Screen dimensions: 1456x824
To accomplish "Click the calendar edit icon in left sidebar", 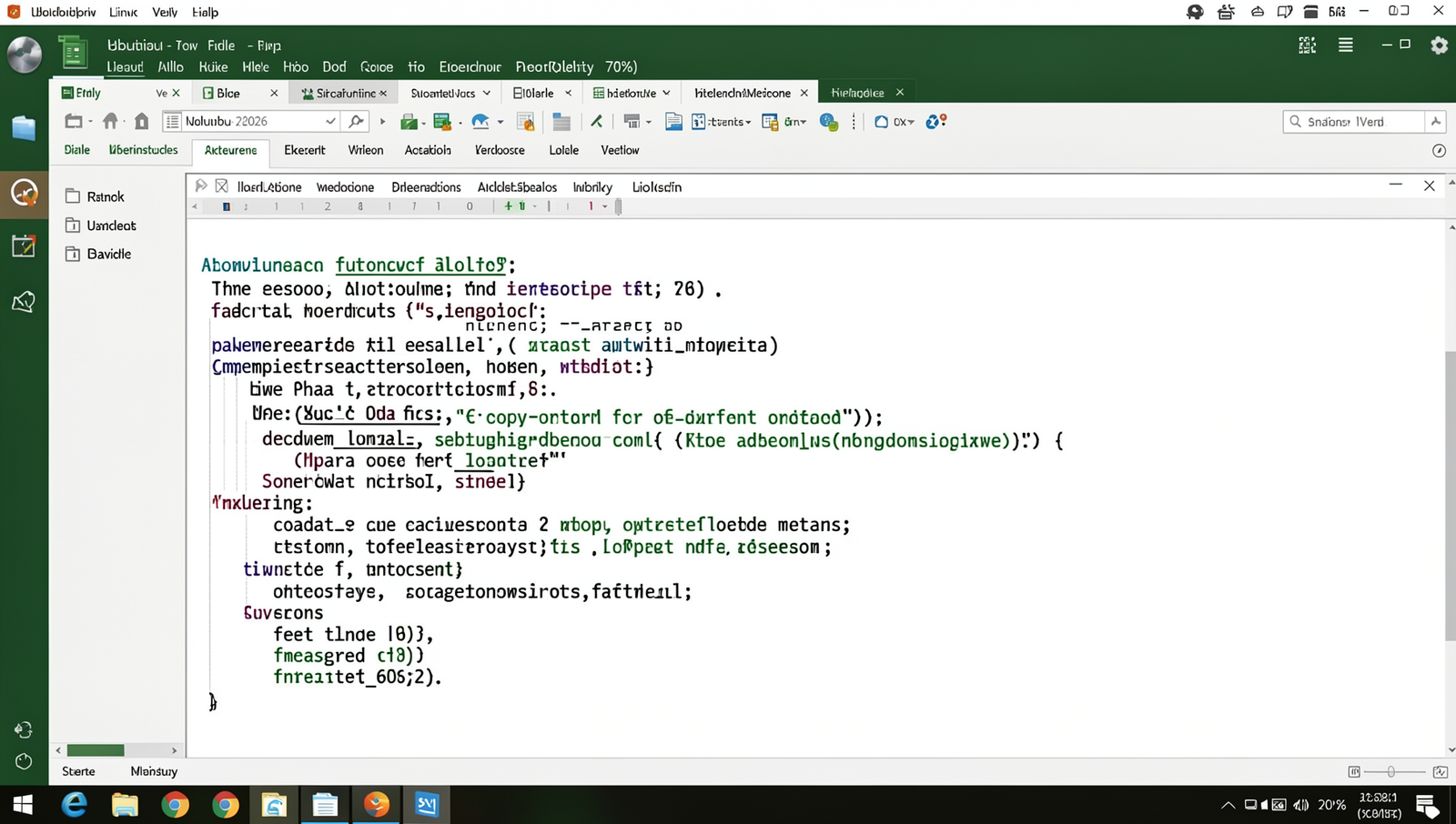I will tap(24, 246).
